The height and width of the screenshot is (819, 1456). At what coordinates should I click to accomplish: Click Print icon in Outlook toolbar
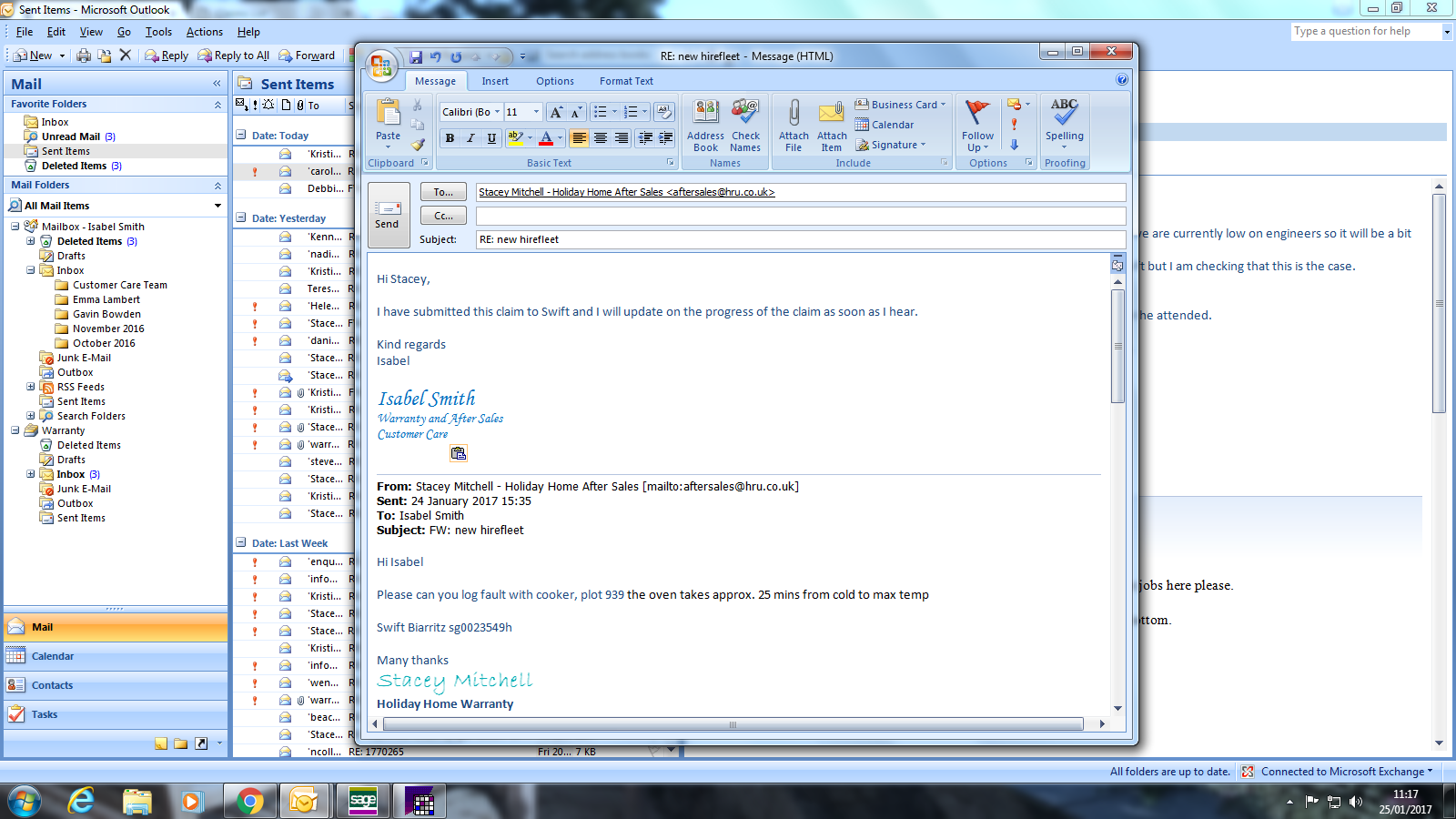coord(84,56)
